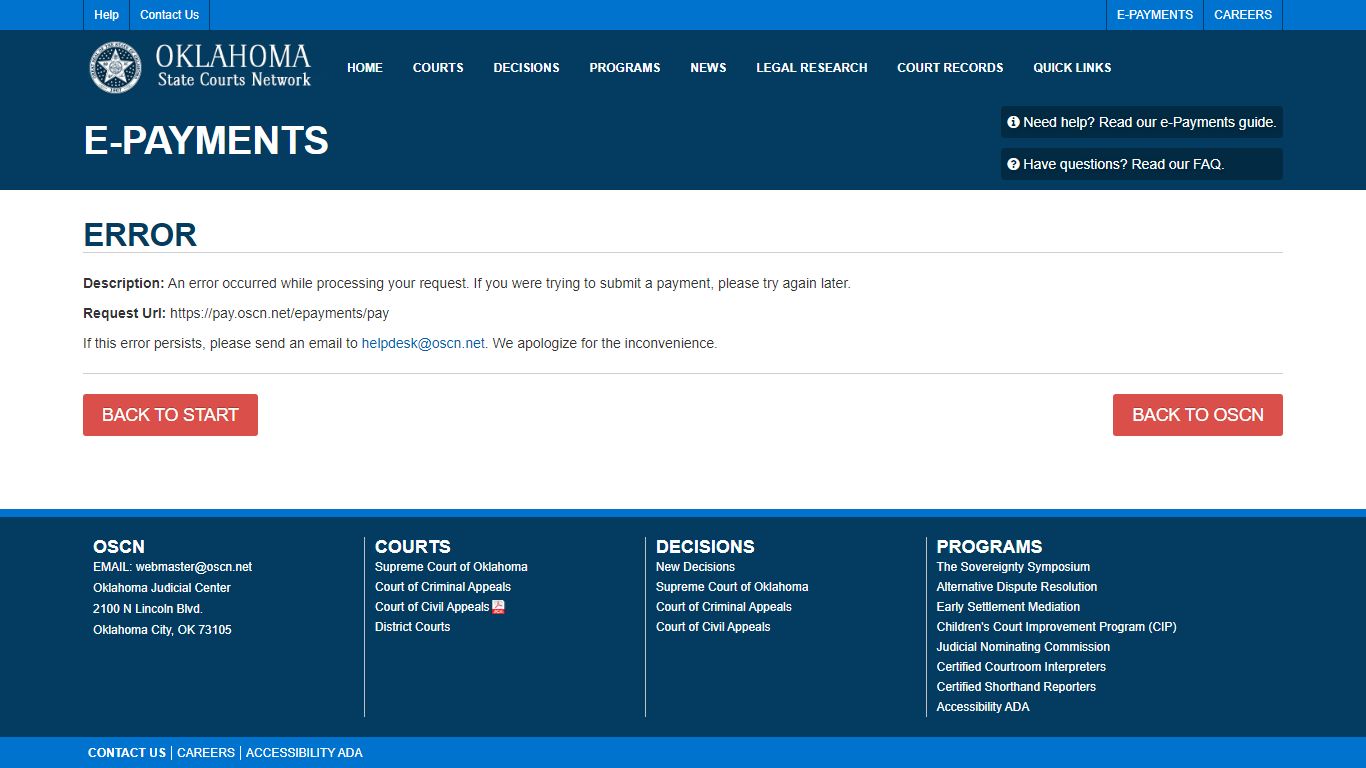Click the BACK TO START button
This screenshot has width=1366, height=768.
(170, 415)
